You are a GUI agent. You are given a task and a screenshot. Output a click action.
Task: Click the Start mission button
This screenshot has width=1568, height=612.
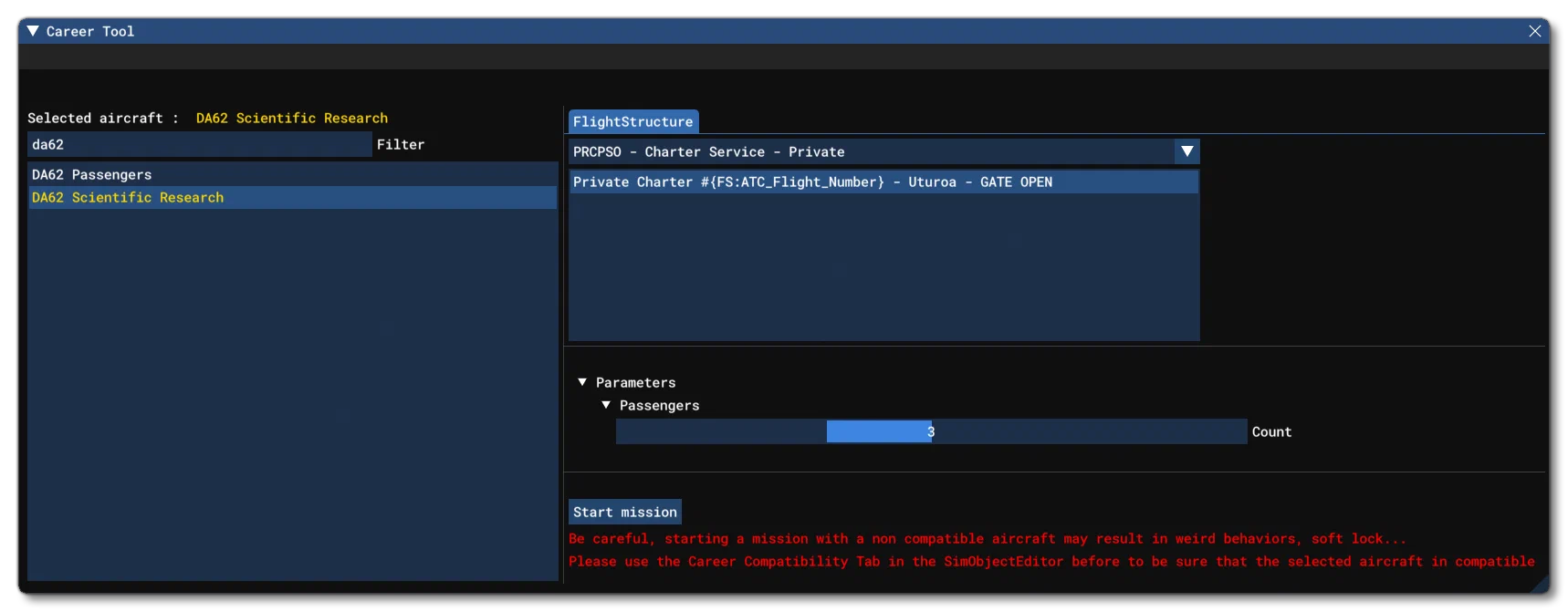point(625,512)
